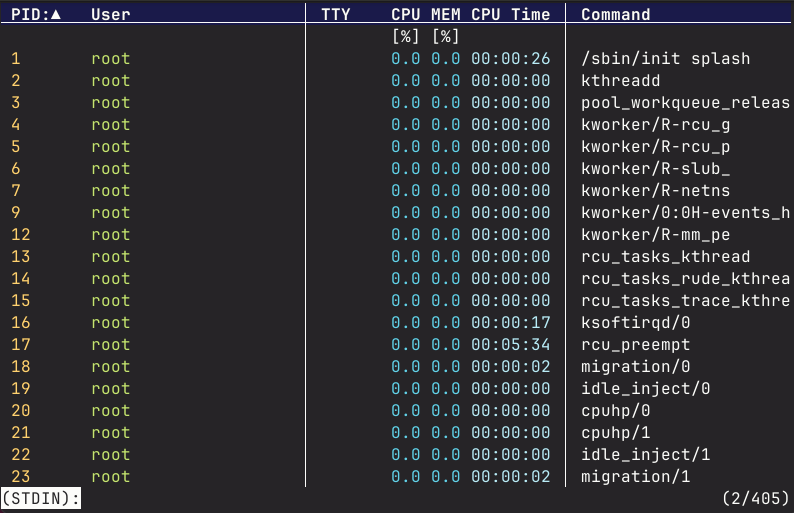
Task: Click the PID column header sort arrow
Action: pos(55,15)
